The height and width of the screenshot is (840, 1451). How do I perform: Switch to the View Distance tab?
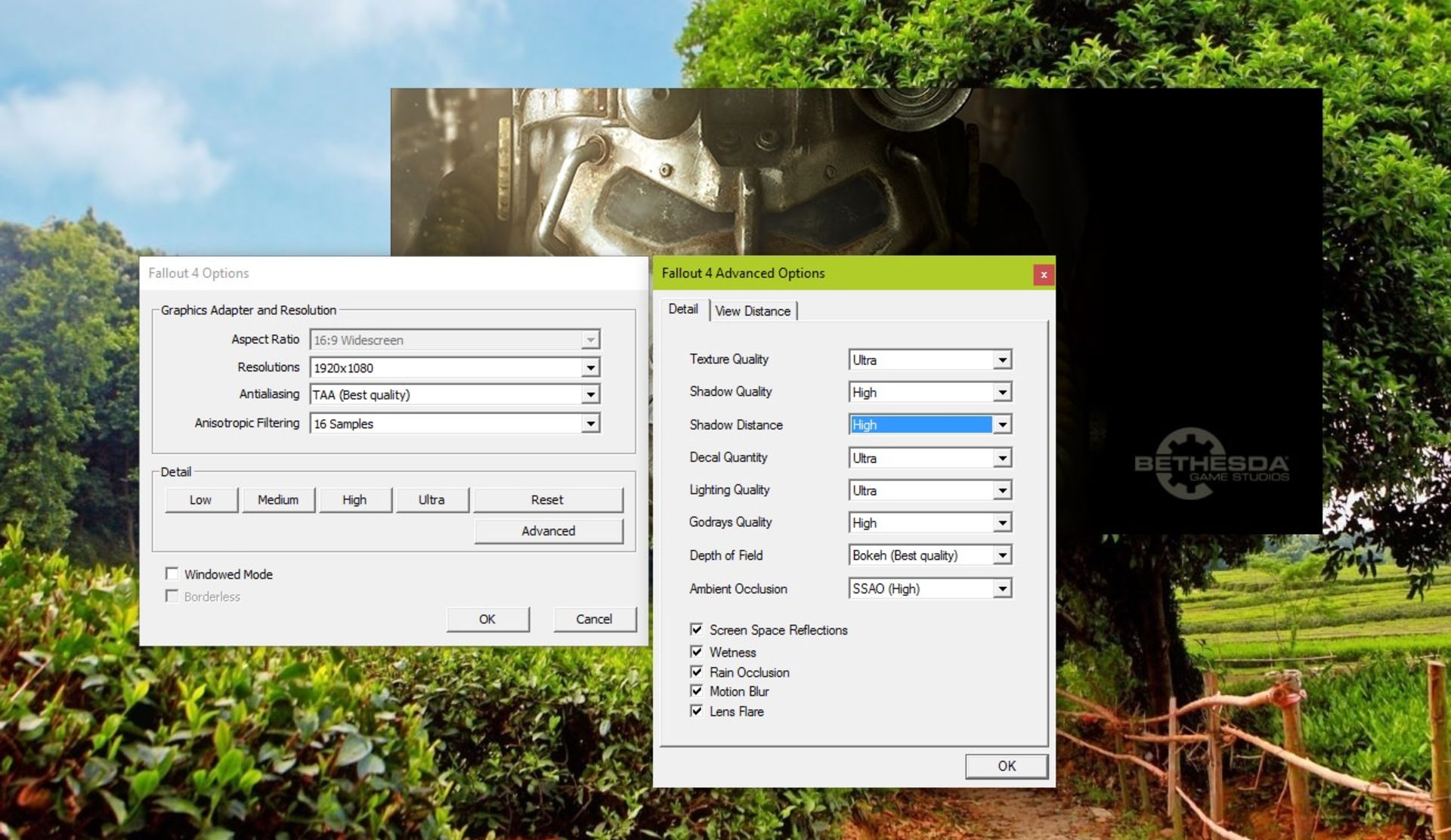coord(753,311)
